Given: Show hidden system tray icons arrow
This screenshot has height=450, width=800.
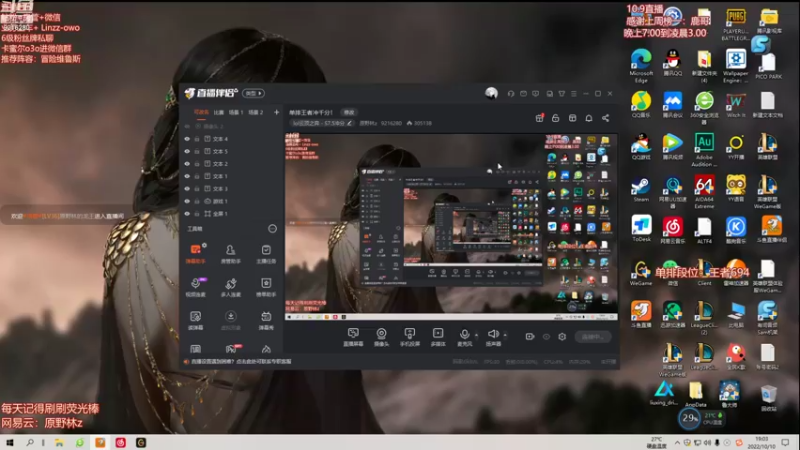Looking at the screenshot, I should (x=677, y=442).
